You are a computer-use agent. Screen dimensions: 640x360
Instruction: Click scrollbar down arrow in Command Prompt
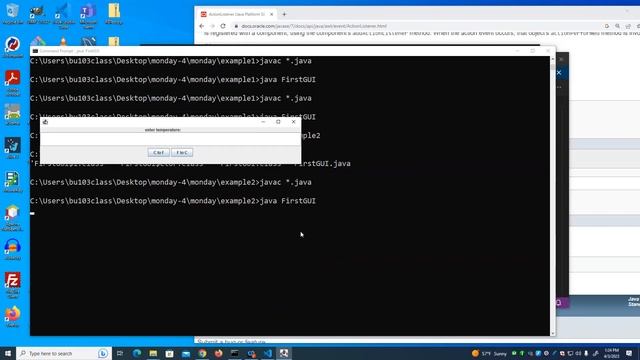click(553, 333)
